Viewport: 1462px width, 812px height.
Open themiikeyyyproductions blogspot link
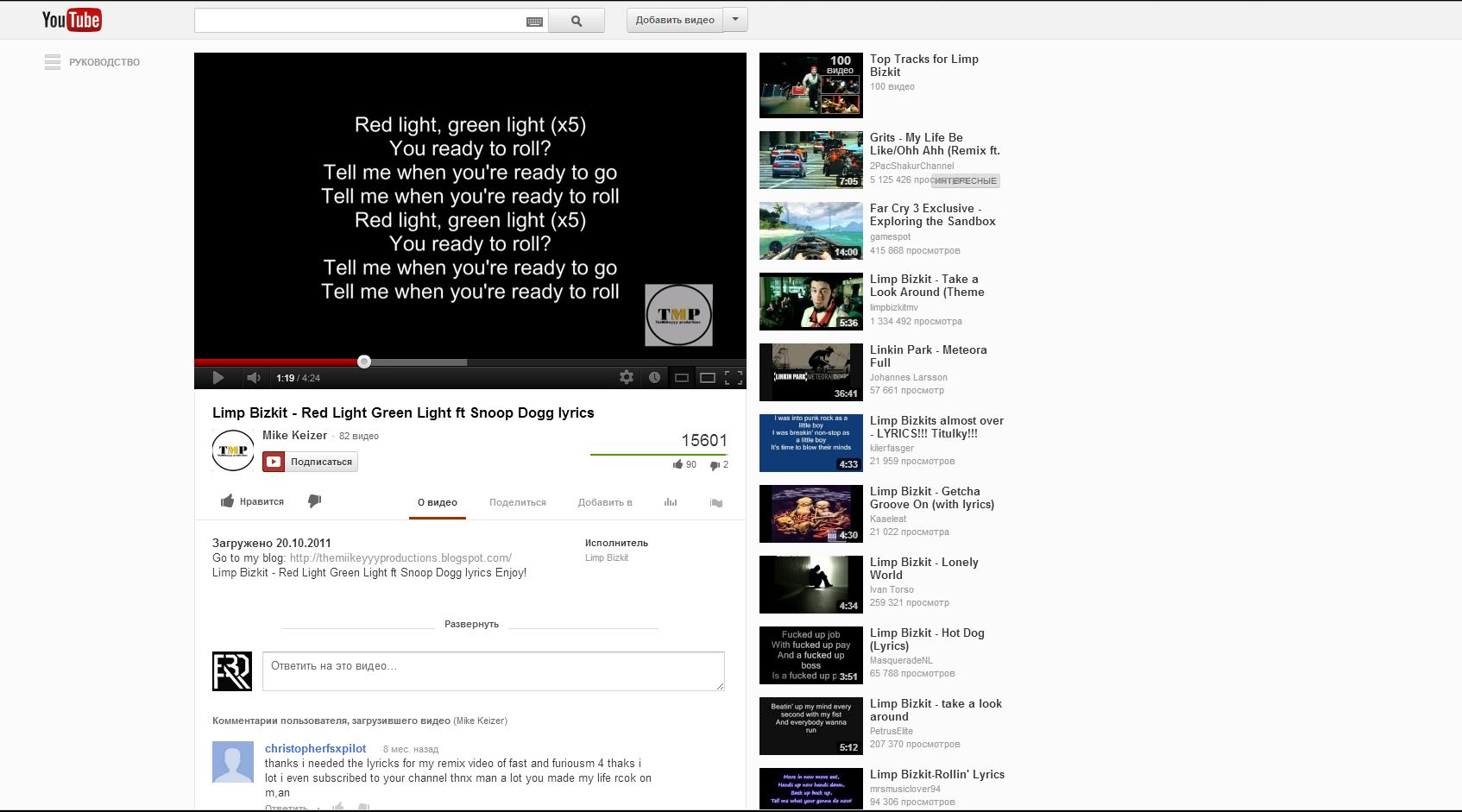[400, 558]
